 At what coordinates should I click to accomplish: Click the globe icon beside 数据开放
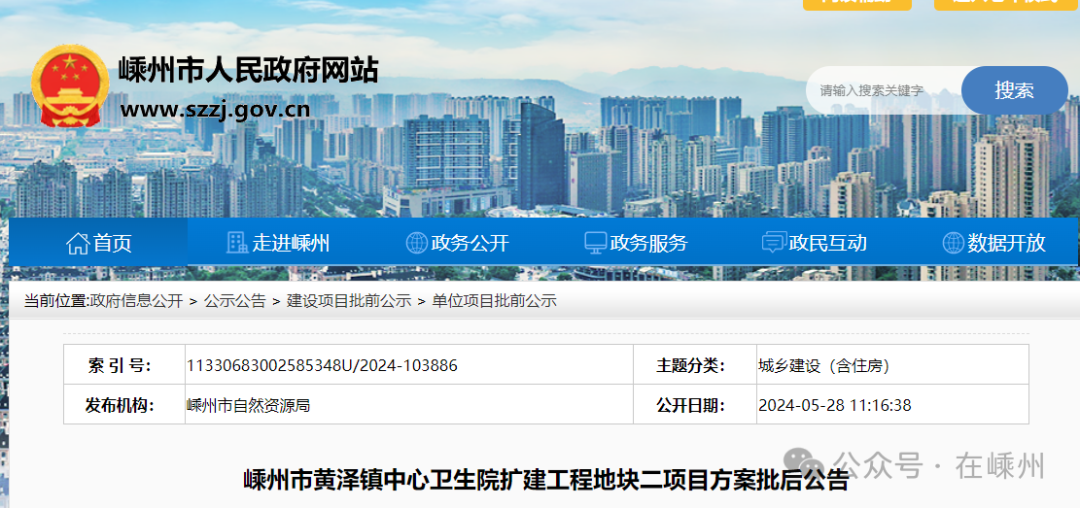click(x=952, y=243)
